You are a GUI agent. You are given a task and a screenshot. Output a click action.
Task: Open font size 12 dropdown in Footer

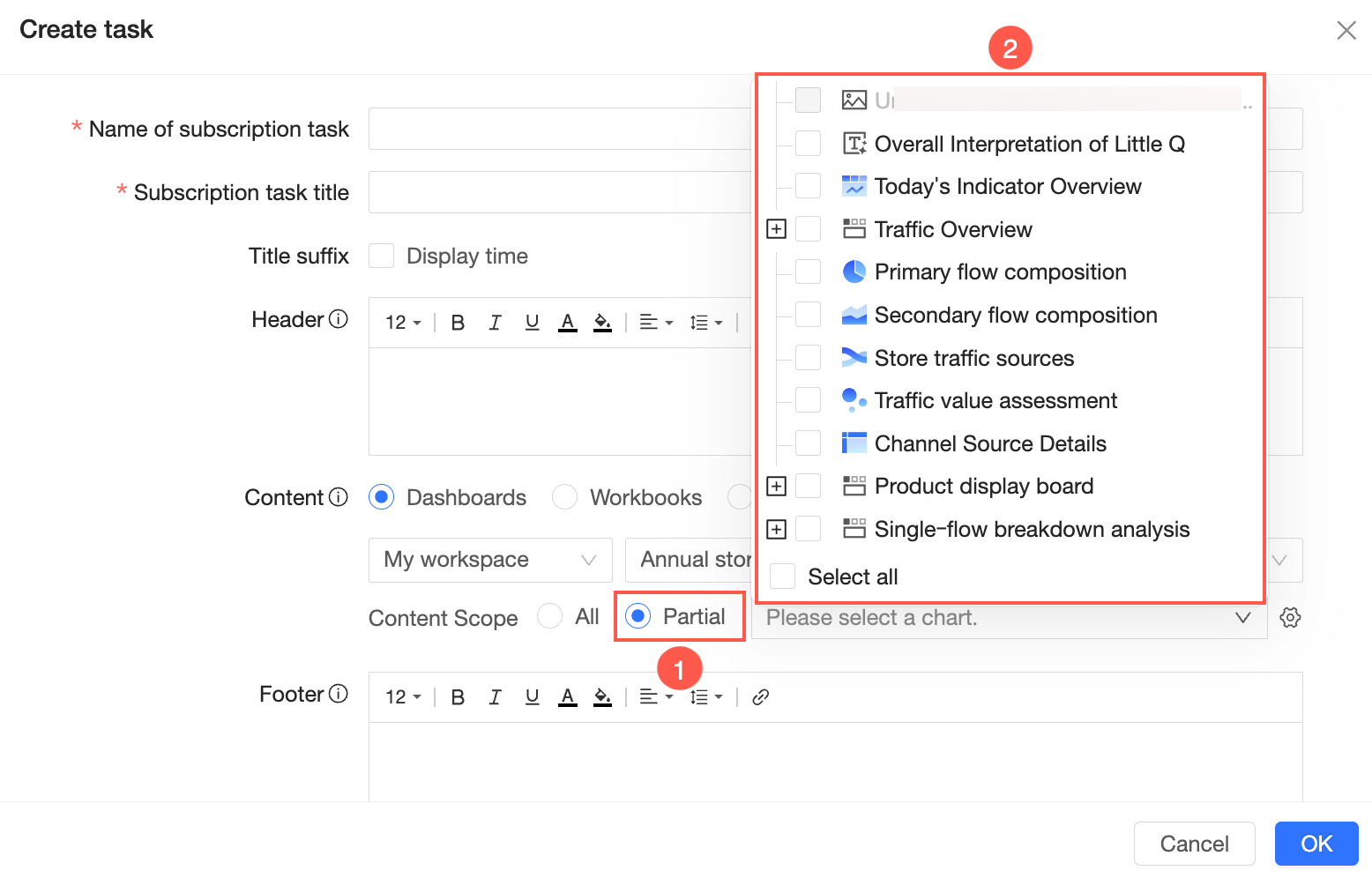[403, 697]
